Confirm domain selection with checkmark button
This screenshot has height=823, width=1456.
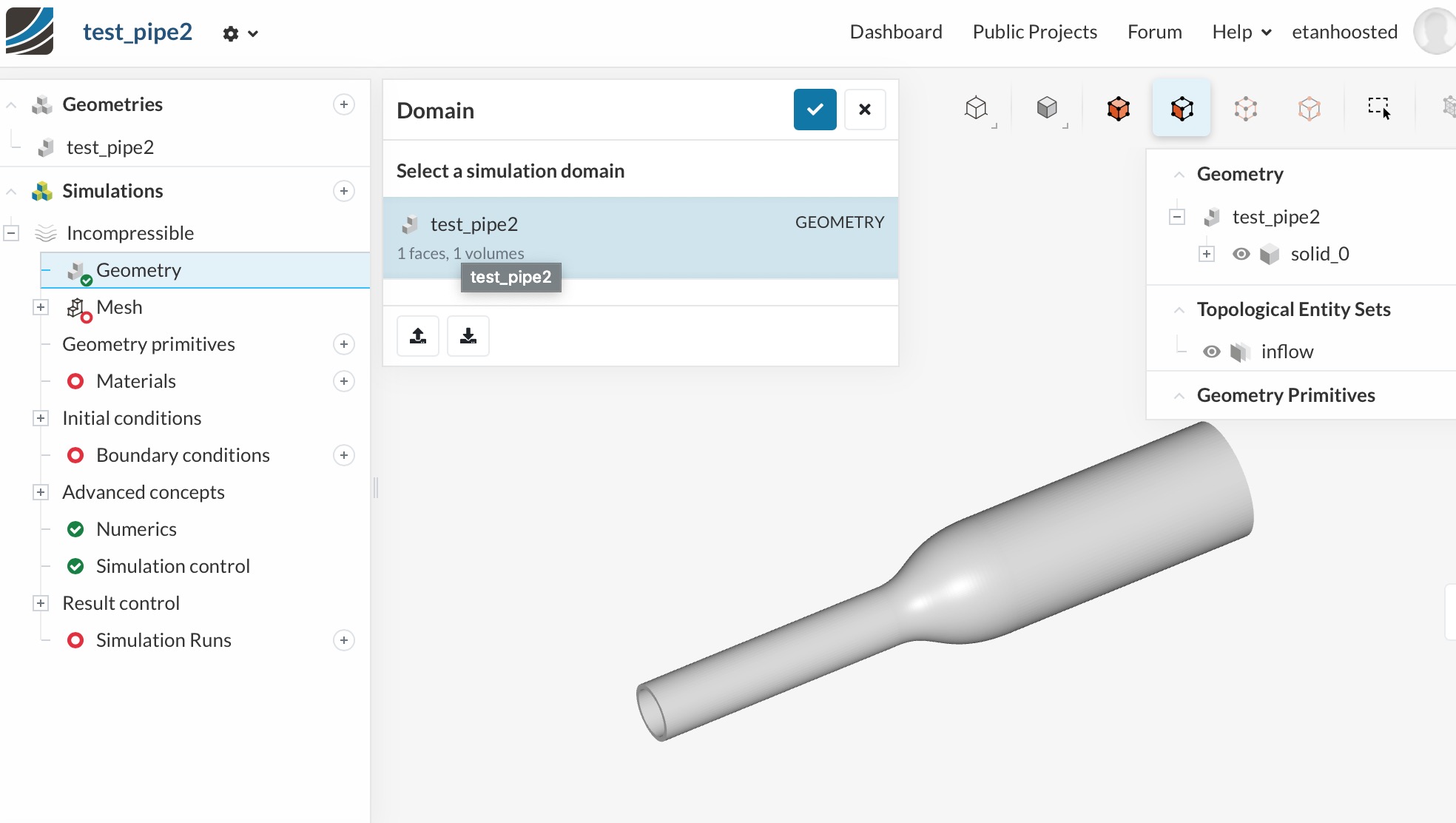(x=815, y=110)
